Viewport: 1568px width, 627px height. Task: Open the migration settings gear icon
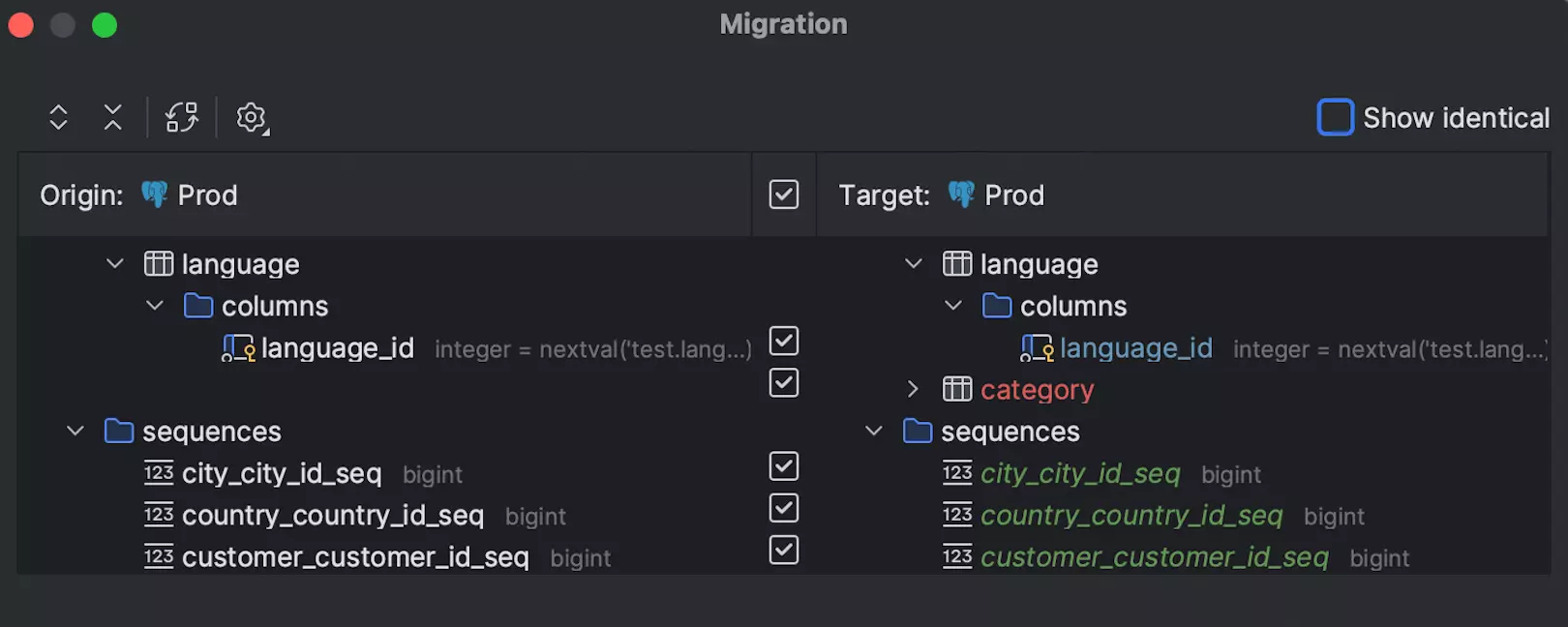tap(252, 118)
